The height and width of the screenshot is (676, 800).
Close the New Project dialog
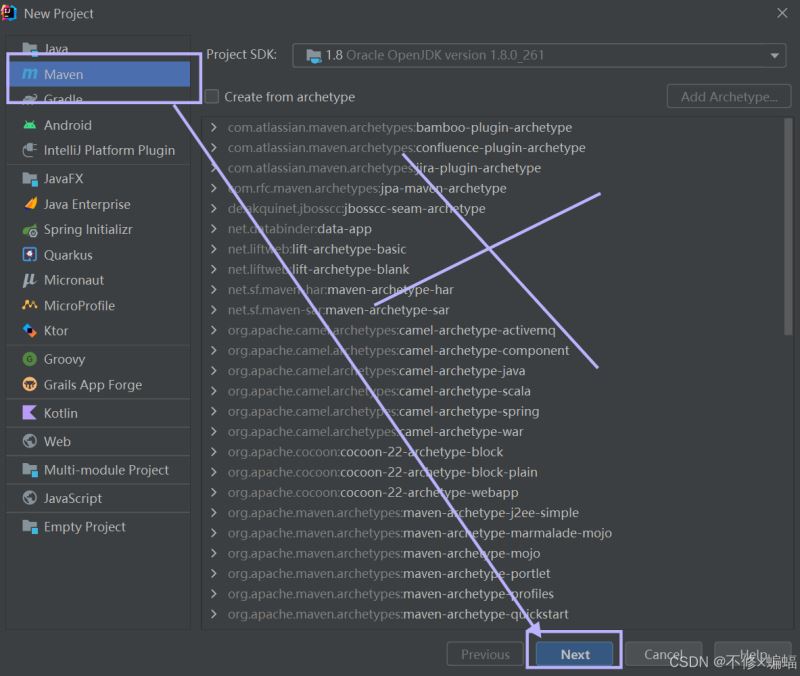click(x=782, y=13)
